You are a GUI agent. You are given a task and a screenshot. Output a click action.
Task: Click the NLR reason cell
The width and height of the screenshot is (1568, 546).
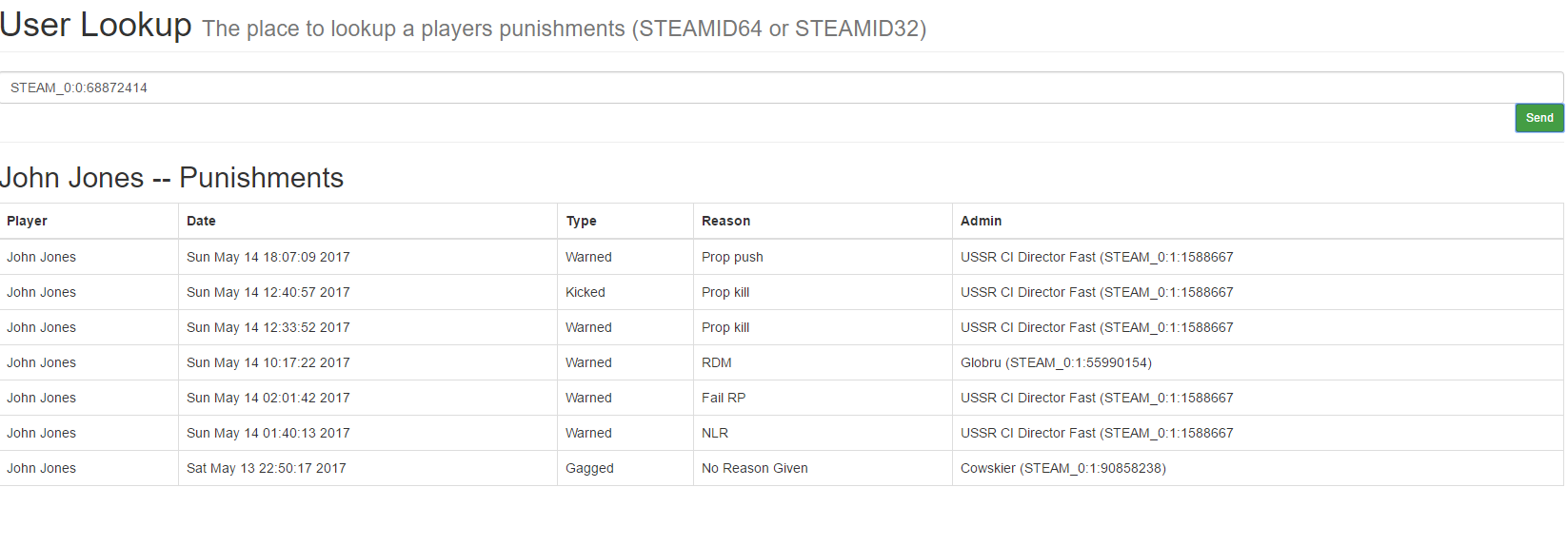click(x=715, y=433)
